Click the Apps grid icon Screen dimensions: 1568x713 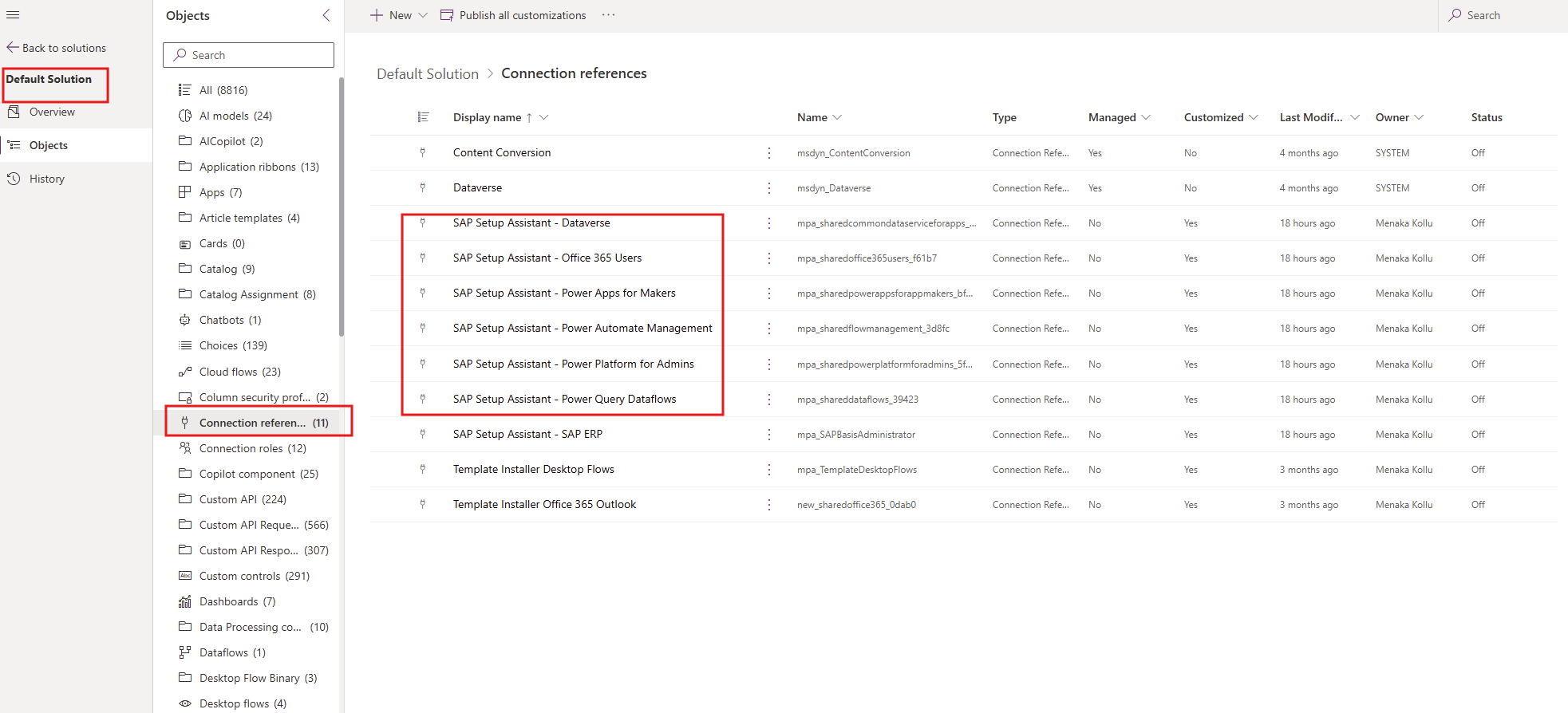[185, 192]
